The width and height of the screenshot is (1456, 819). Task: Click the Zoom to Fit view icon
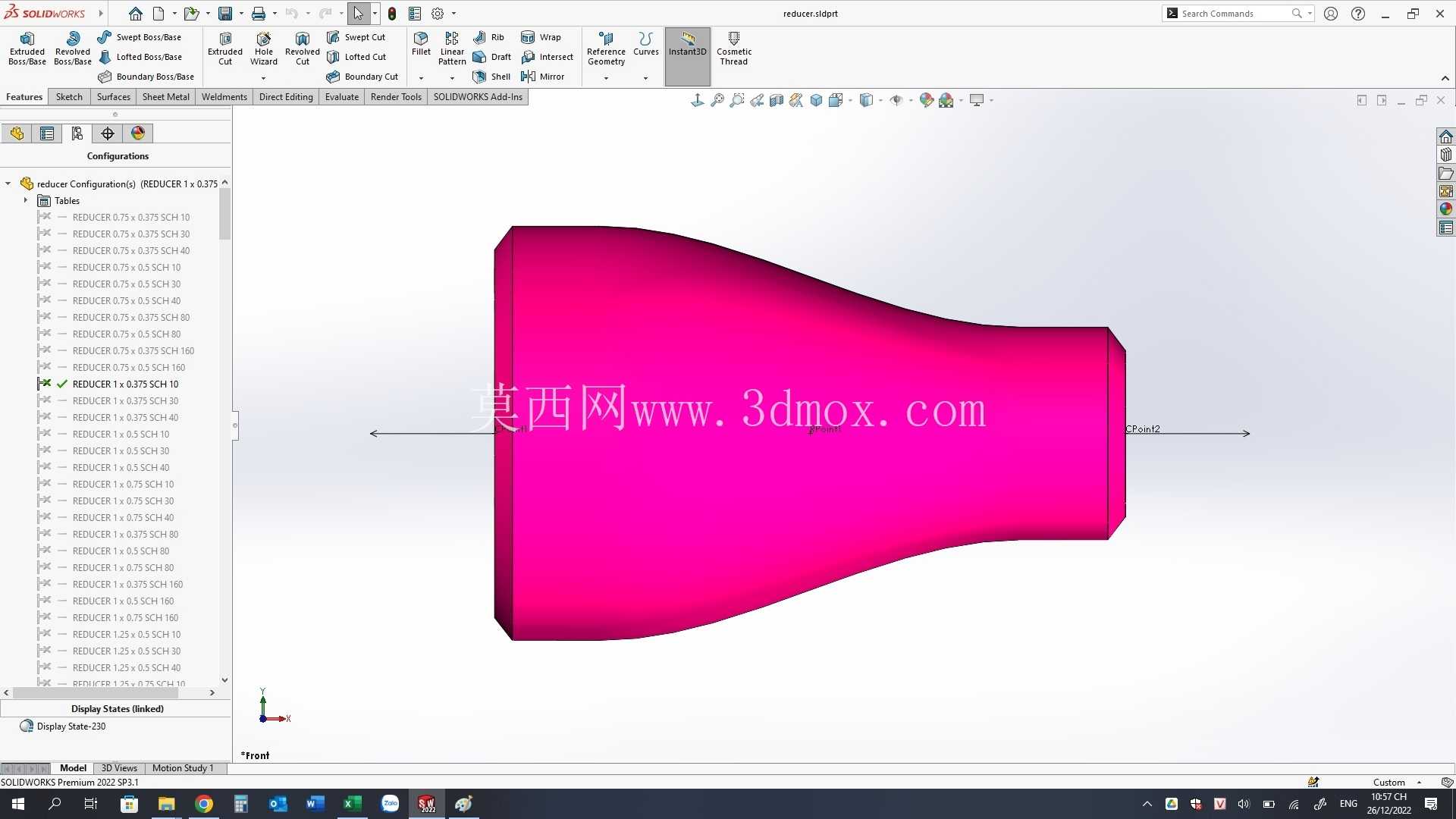pyautogui.click(x=717, y=100)
